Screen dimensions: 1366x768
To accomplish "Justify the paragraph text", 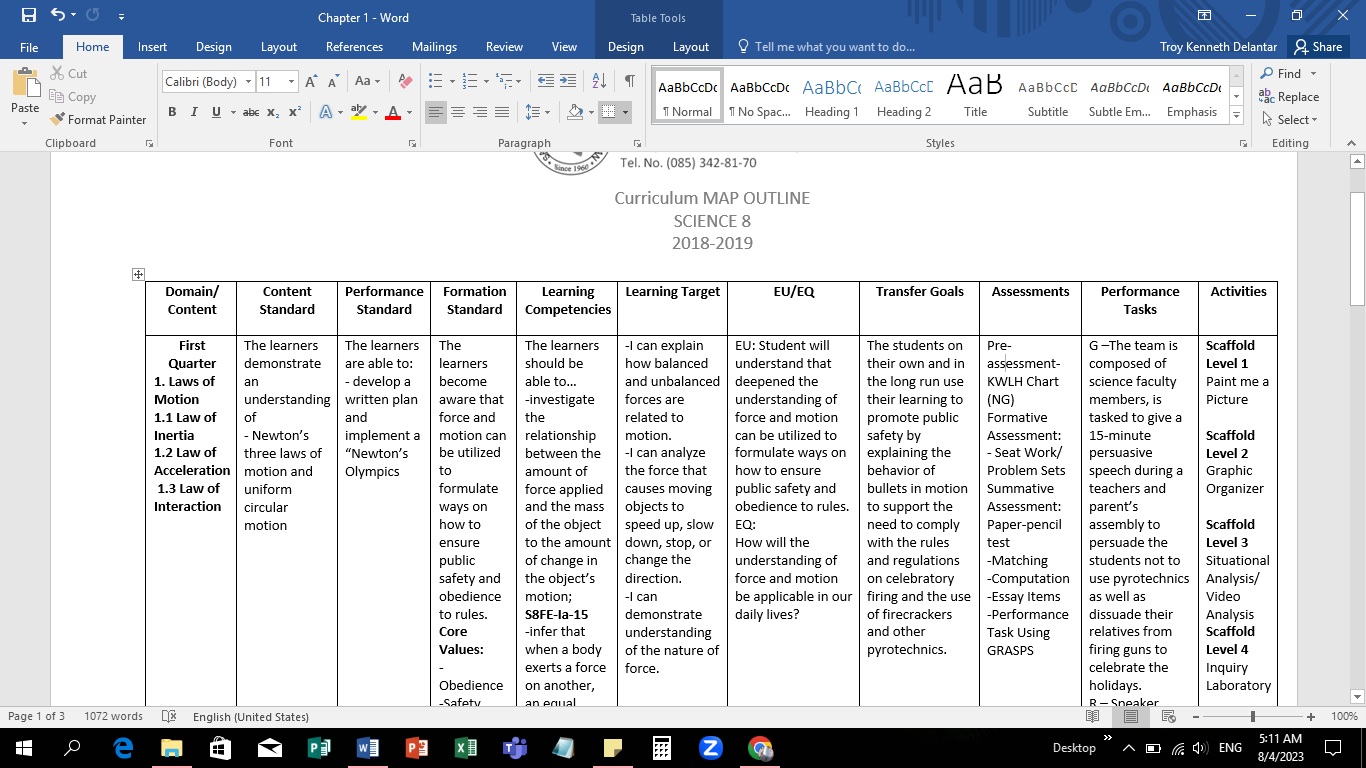I will [x=502, y=112].
